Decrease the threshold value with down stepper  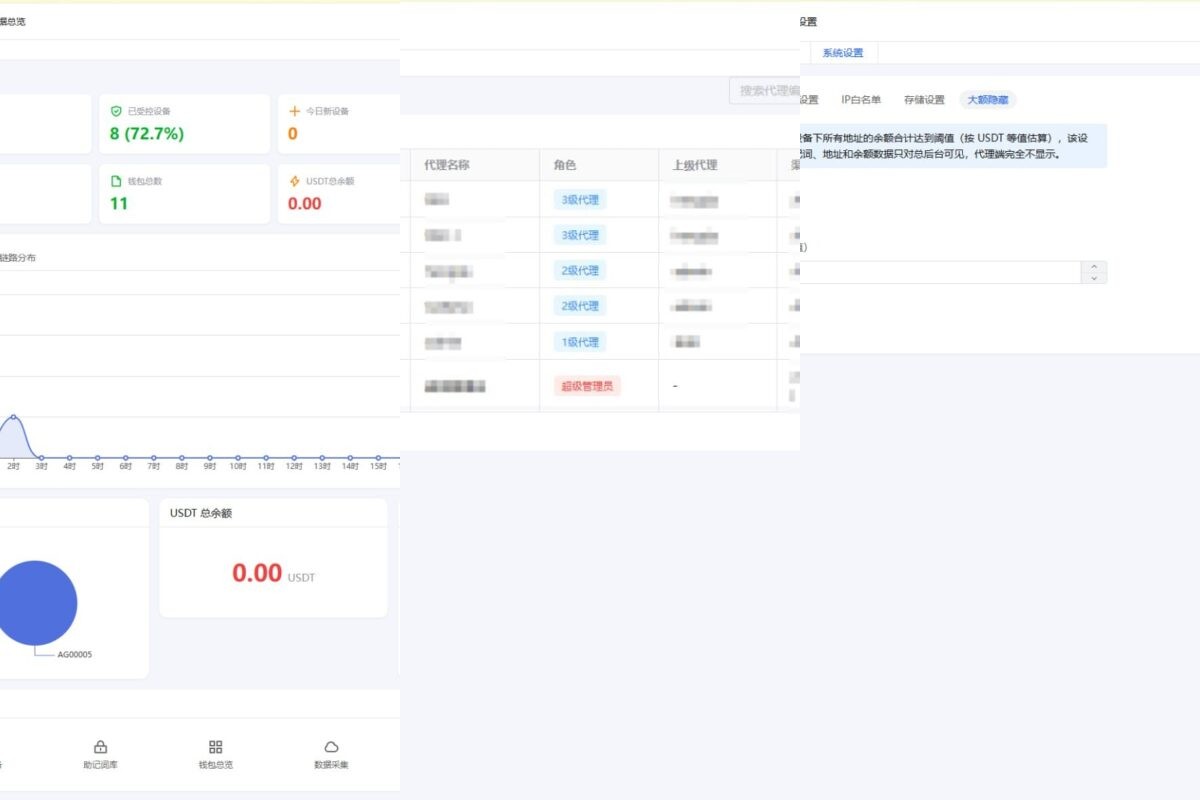(x=1094, y=278)
